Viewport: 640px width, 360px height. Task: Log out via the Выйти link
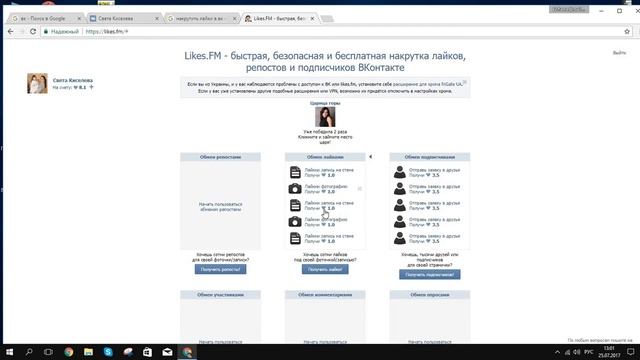click(619, 53)
